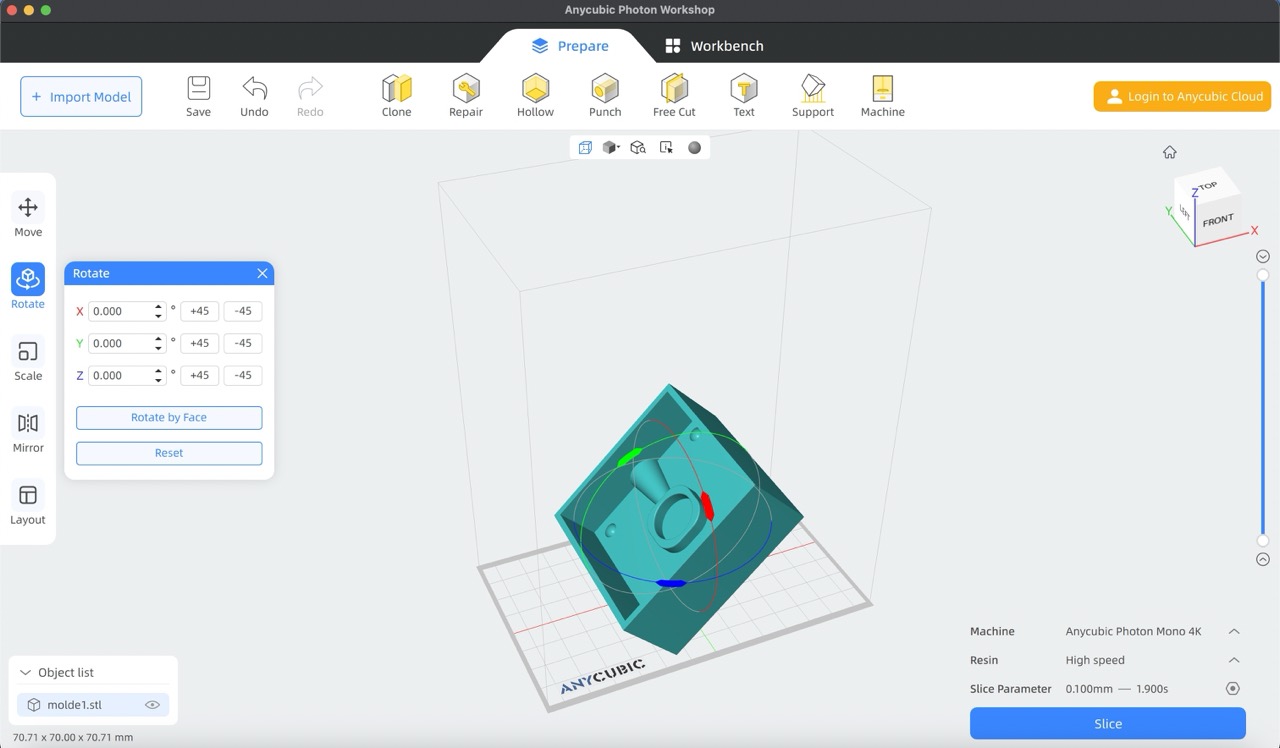
Task: Expand the Resin selection chevron
Action: coord(1234,660)
